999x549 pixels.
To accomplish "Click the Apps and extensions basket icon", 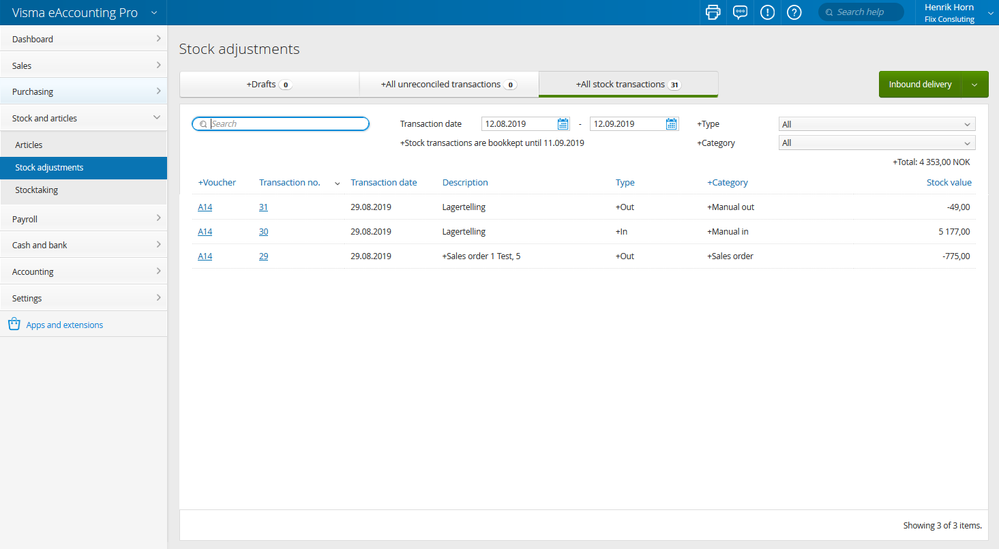I will coord(14,325).
